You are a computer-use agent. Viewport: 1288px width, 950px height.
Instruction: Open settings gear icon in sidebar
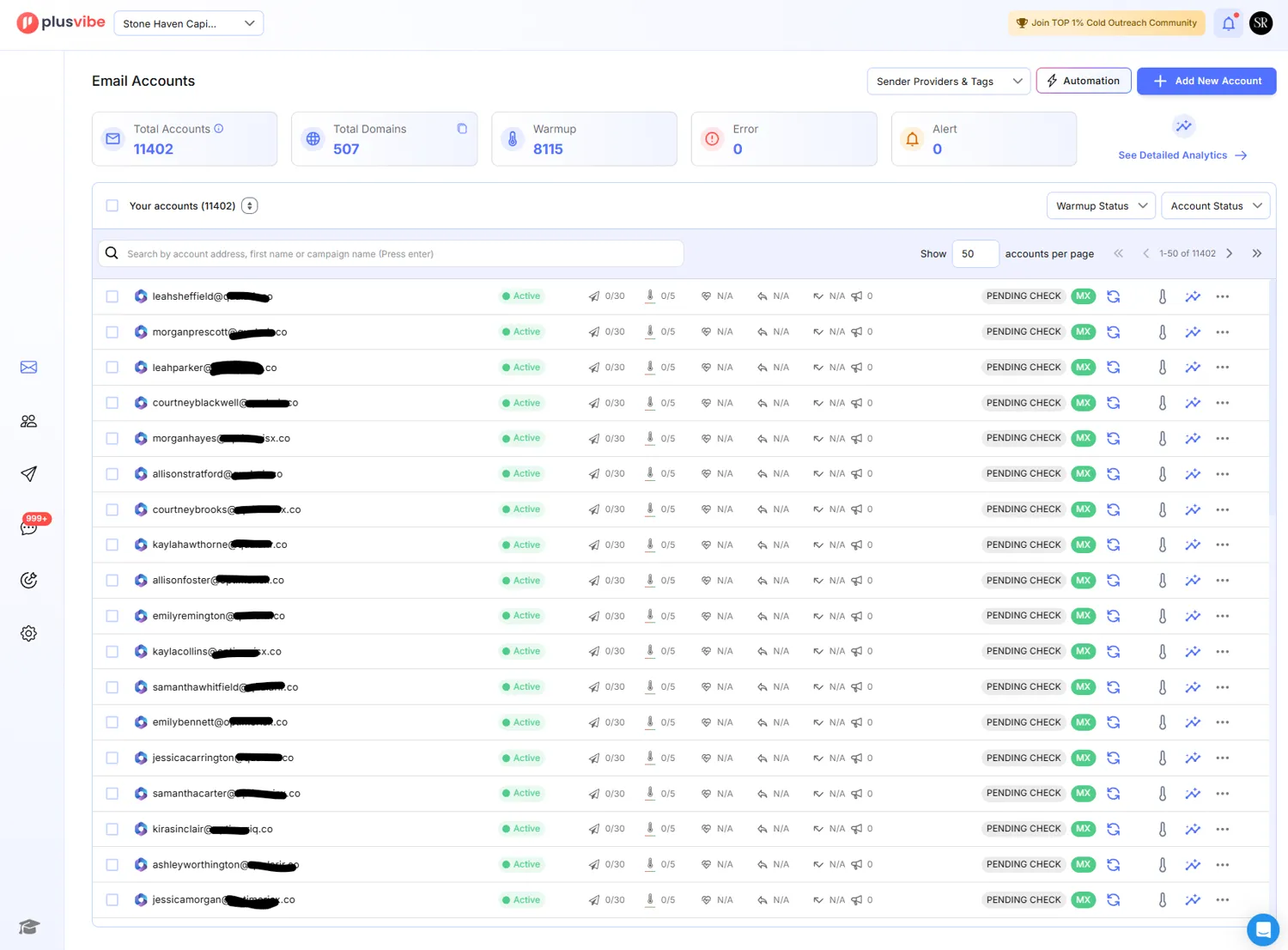pos(28,634)
